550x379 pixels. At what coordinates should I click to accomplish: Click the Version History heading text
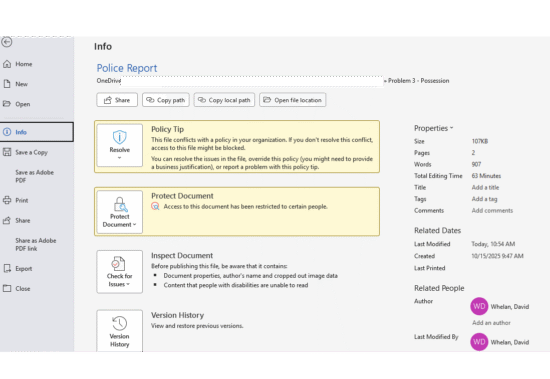(x=177, y=315)
